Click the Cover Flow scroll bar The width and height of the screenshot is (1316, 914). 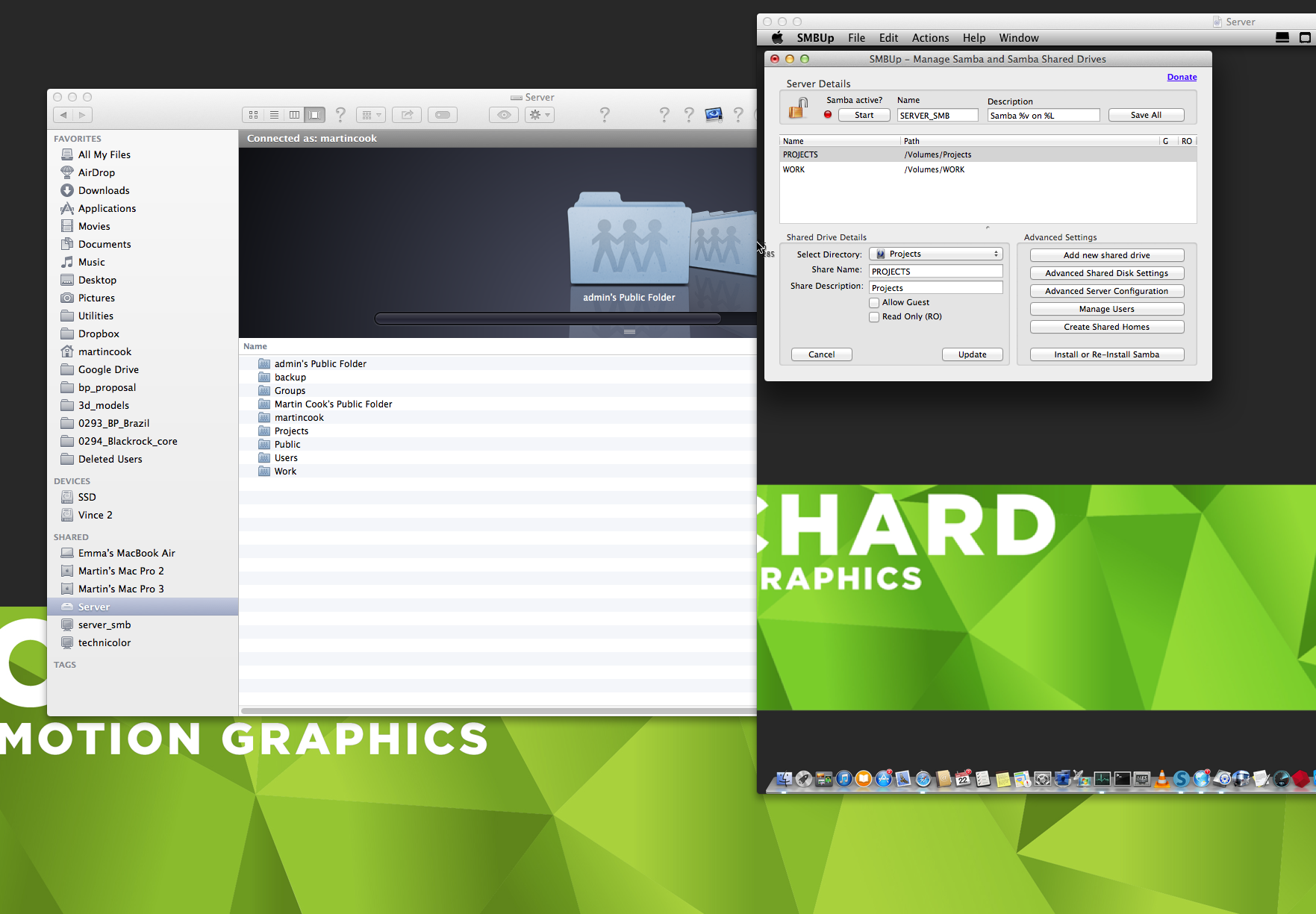click(548, 319)
